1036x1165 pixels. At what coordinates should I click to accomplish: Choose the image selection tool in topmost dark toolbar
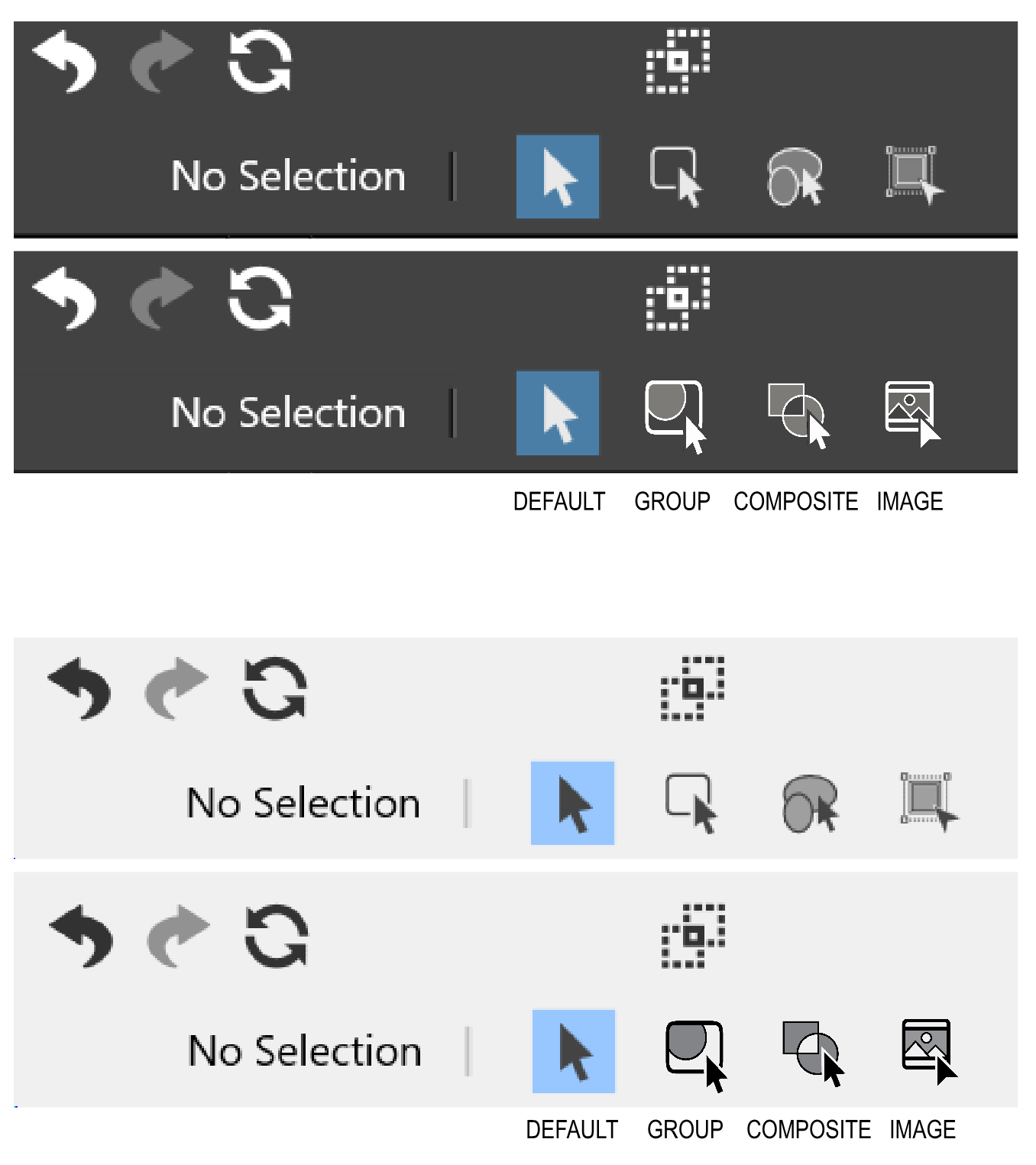pyautogui.click(x=913, y=175)
